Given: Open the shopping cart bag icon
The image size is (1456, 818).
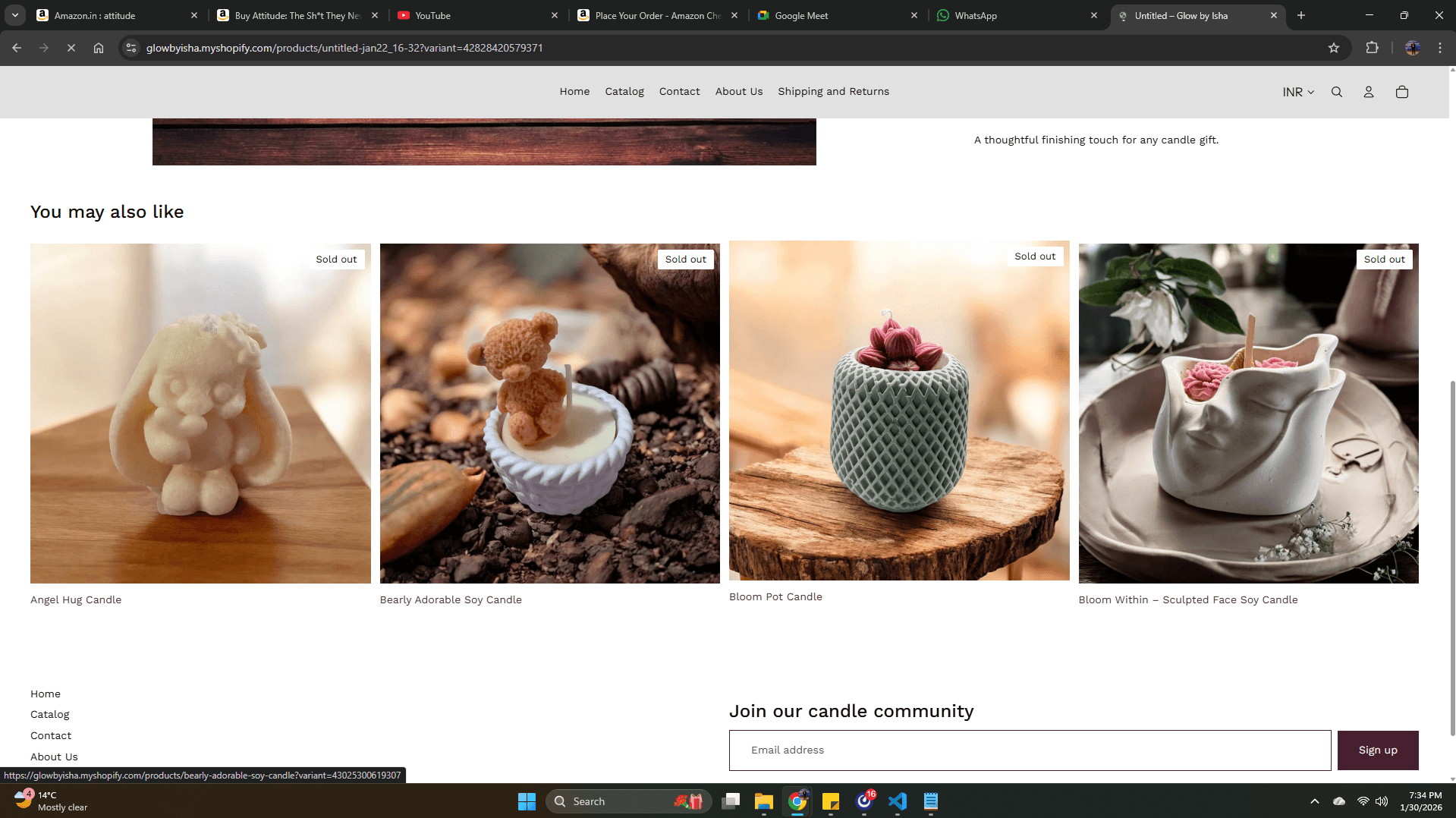Looking at the screenshot, I should tap(1402, 92).
